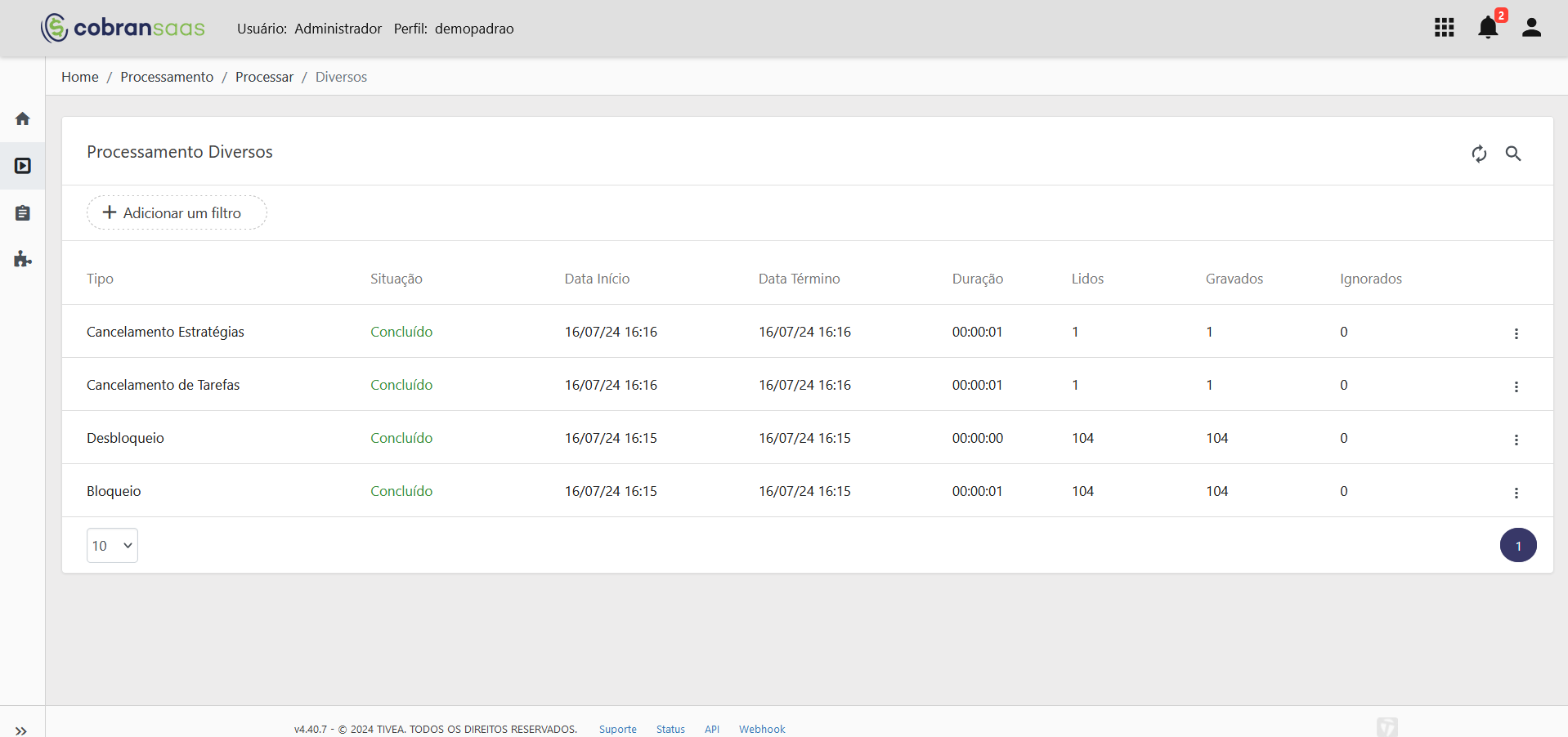Go to Home from sidebar icon
Screen dimensions: 1568x737
[x=23, y=118]
